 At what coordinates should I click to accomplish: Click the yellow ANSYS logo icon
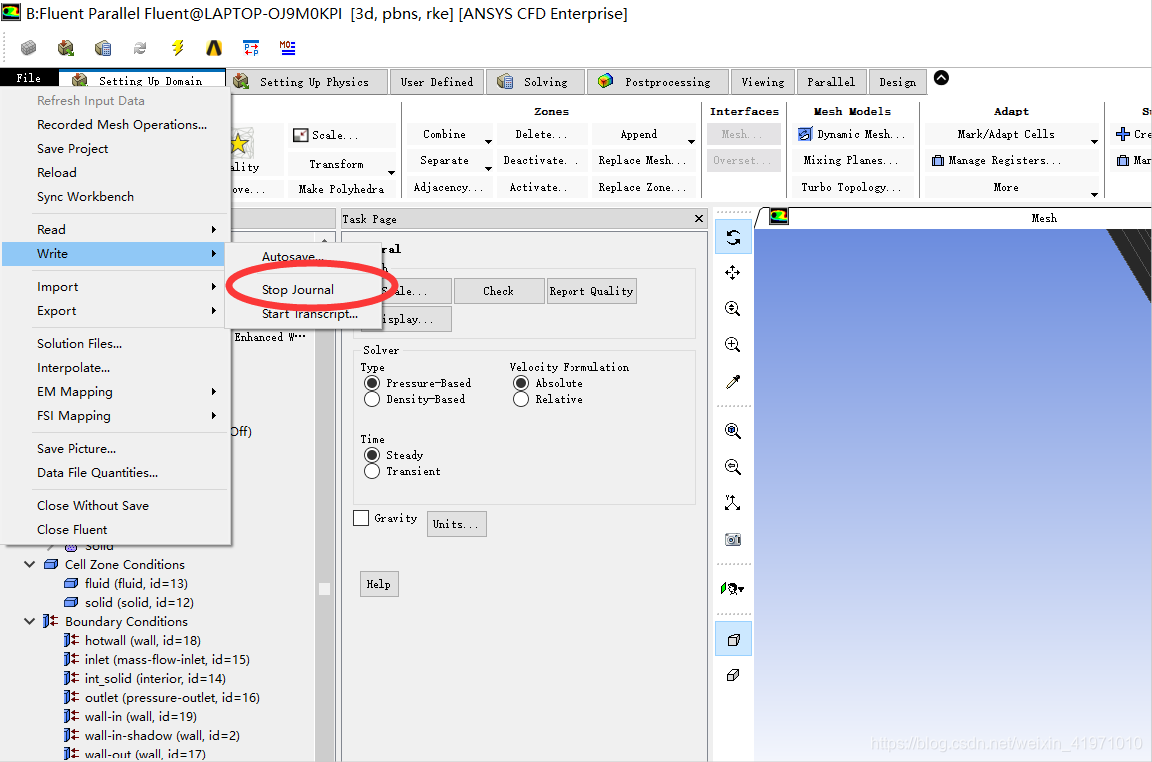click(214, 48)
